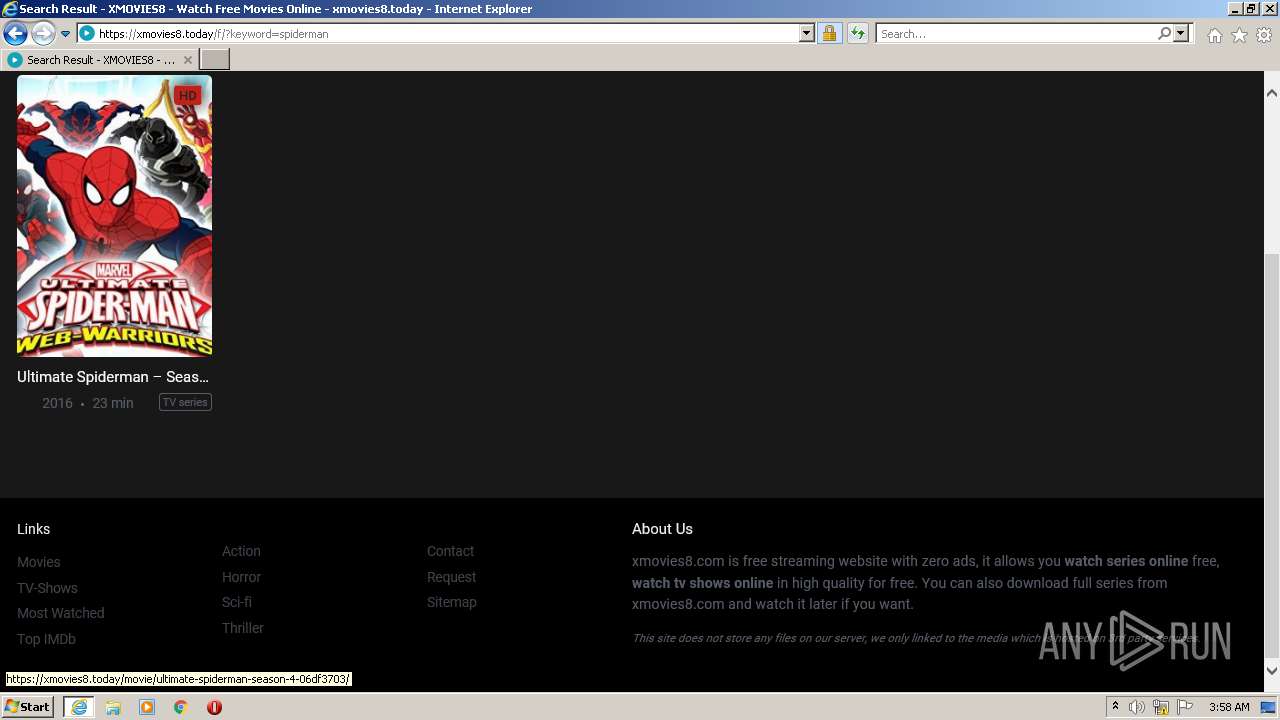Open the search provider dropdown

click(x=1181, y=34)
